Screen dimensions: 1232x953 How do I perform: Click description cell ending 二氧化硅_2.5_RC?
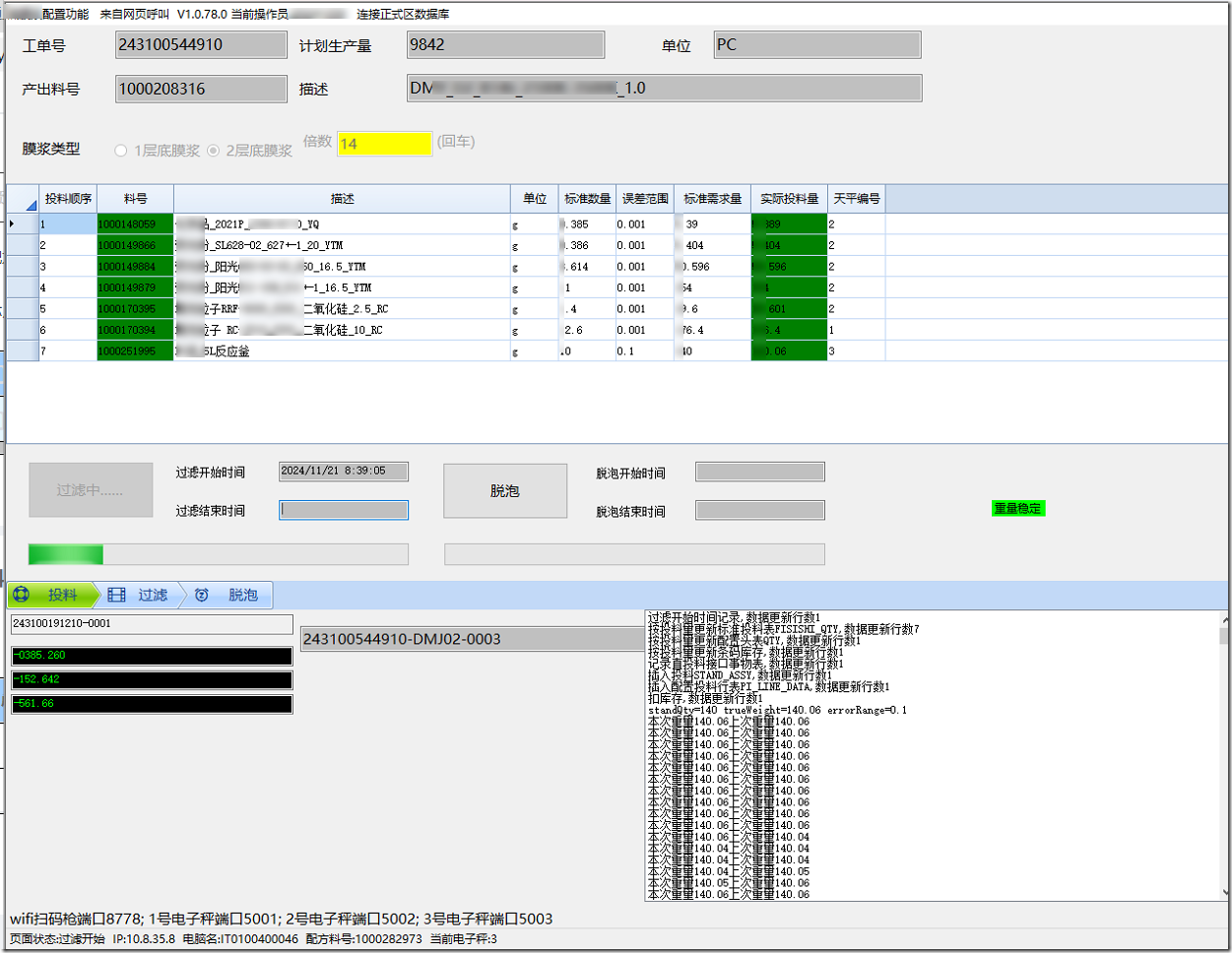click(342, 309)
